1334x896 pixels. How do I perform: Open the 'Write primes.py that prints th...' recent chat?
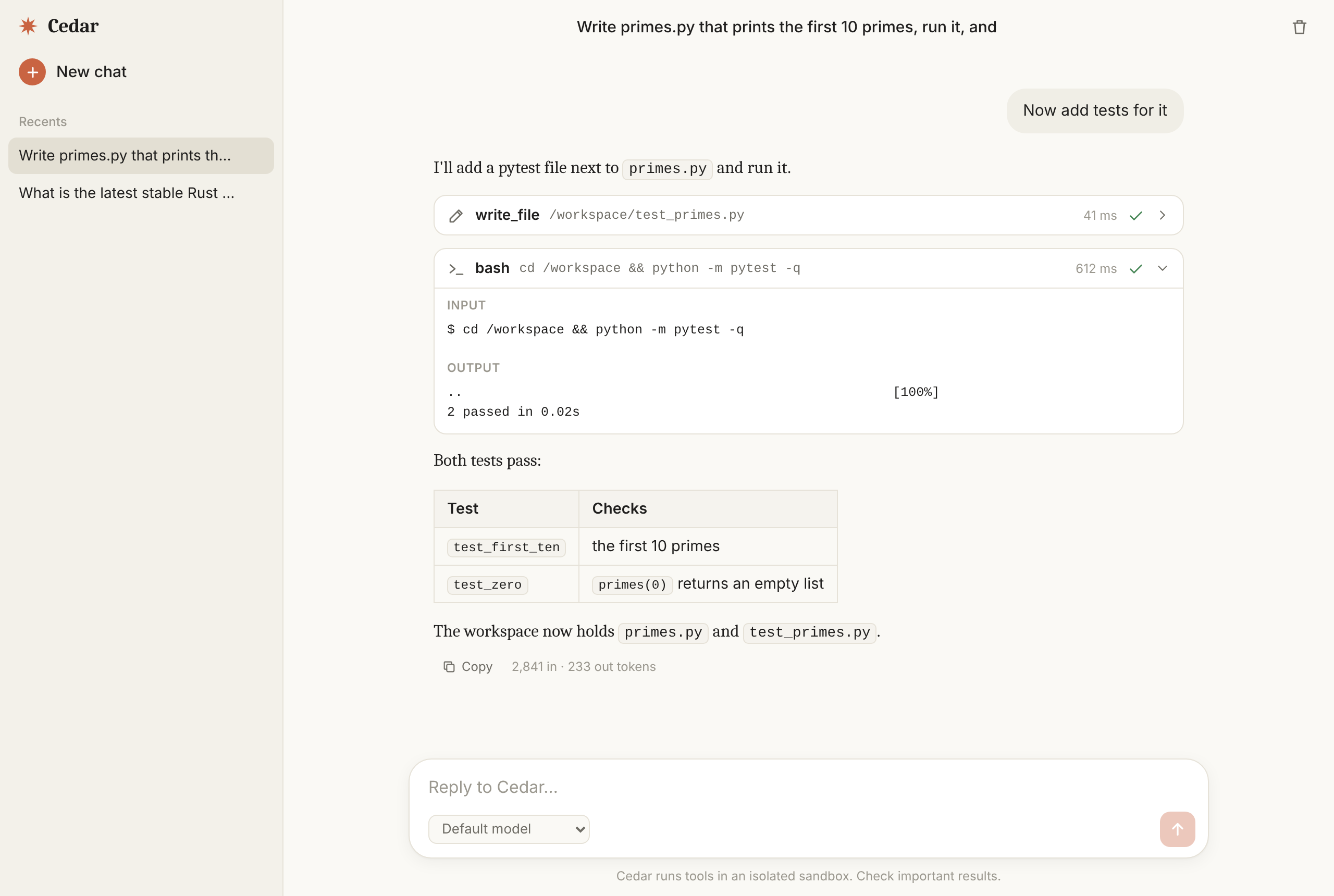(x=141, y=155)
